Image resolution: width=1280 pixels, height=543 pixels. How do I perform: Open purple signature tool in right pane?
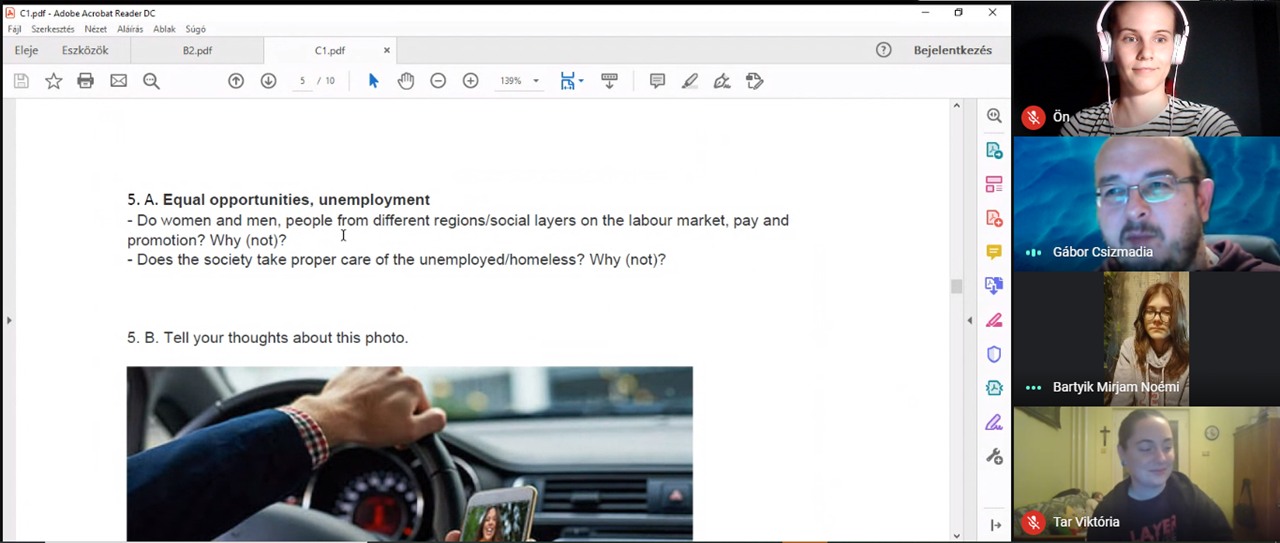(x=994, y=422)
